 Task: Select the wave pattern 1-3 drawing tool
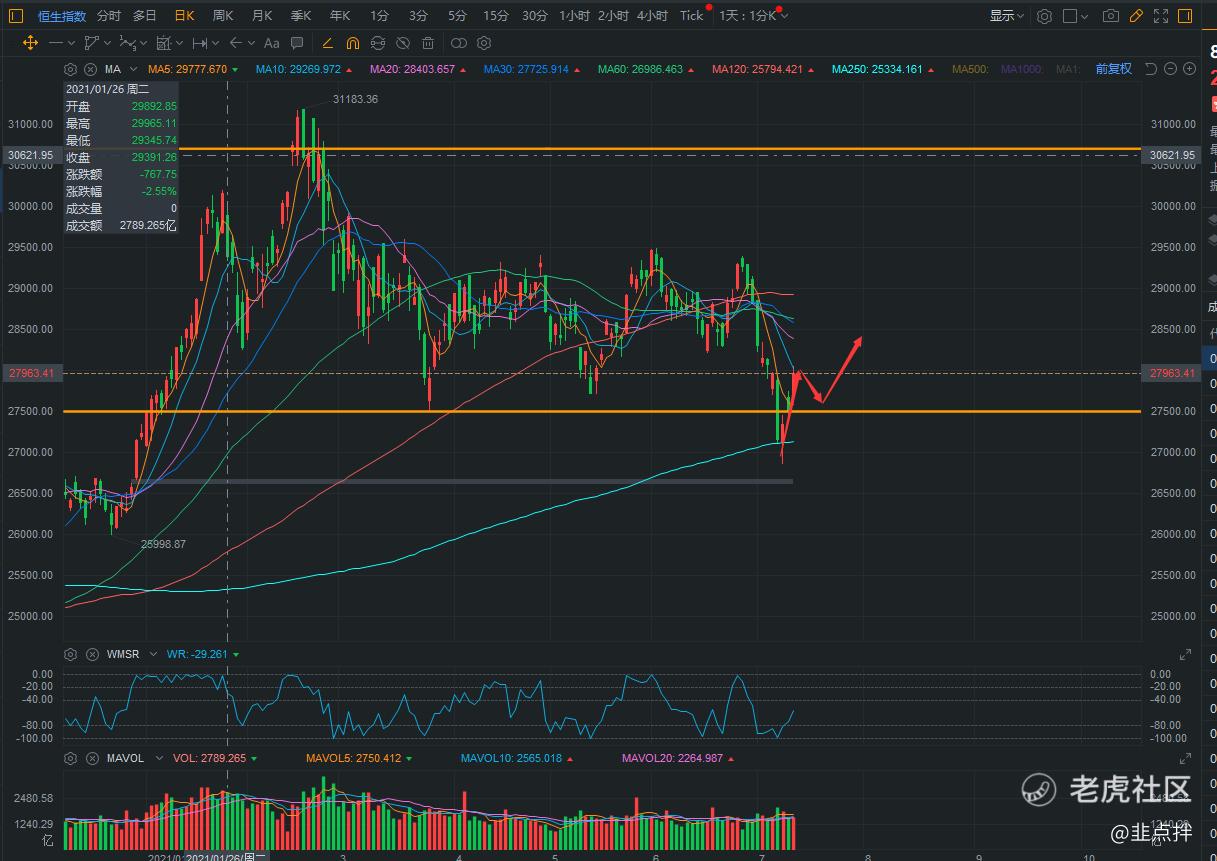pos(128,43)
